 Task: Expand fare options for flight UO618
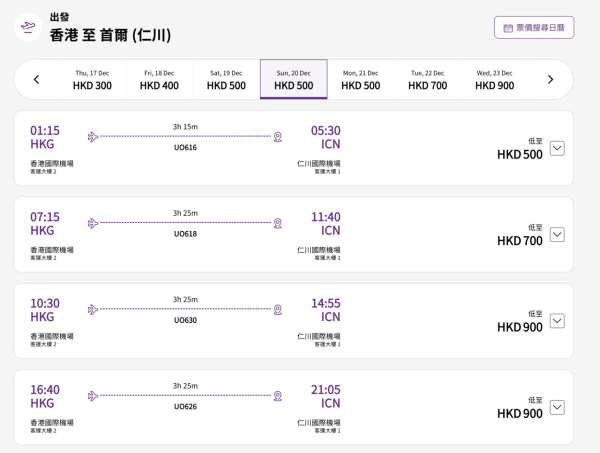click(557, 235)
